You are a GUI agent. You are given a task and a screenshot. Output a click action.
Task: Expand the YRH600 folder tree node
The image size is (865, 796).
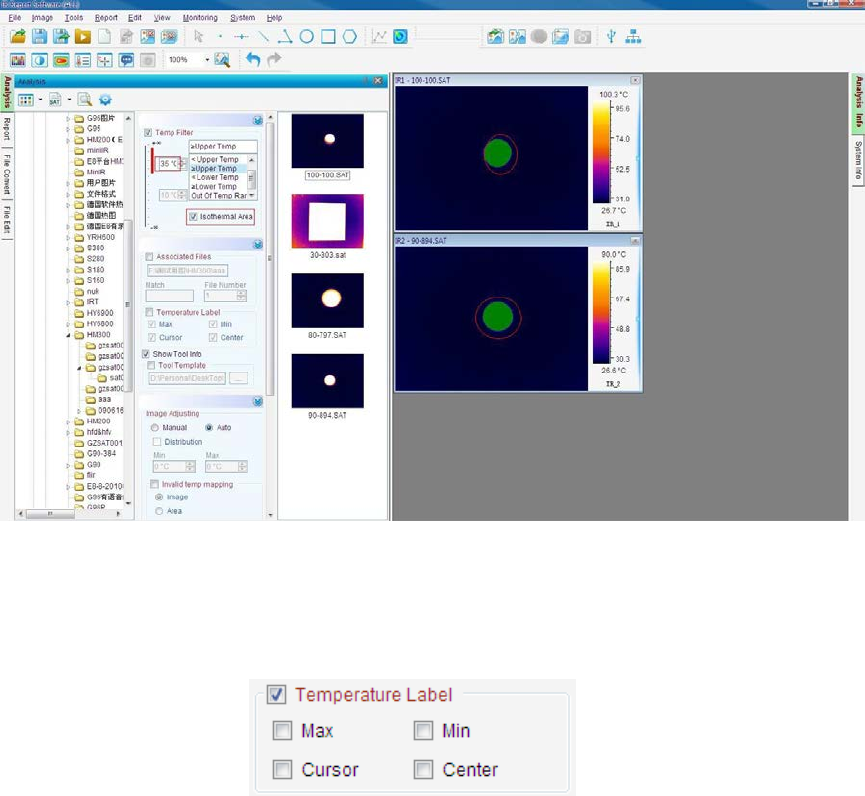[x=68, y=237]
